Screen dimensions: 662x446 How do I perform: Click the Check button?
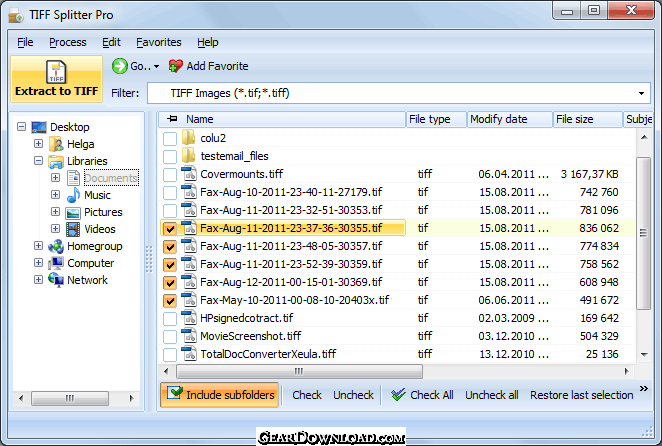pyautogui.click(x=307, y=395)
